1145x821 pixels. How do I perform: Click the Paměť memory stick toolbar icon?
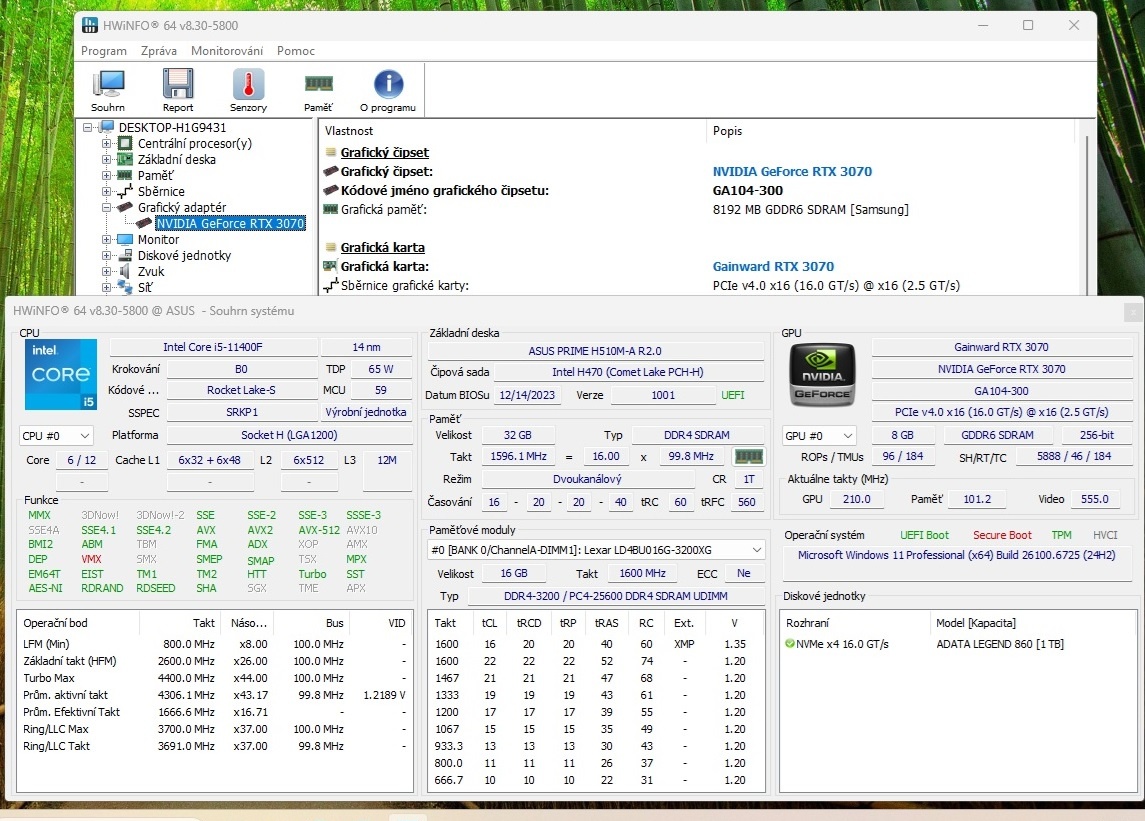click(x=317, y=89)
